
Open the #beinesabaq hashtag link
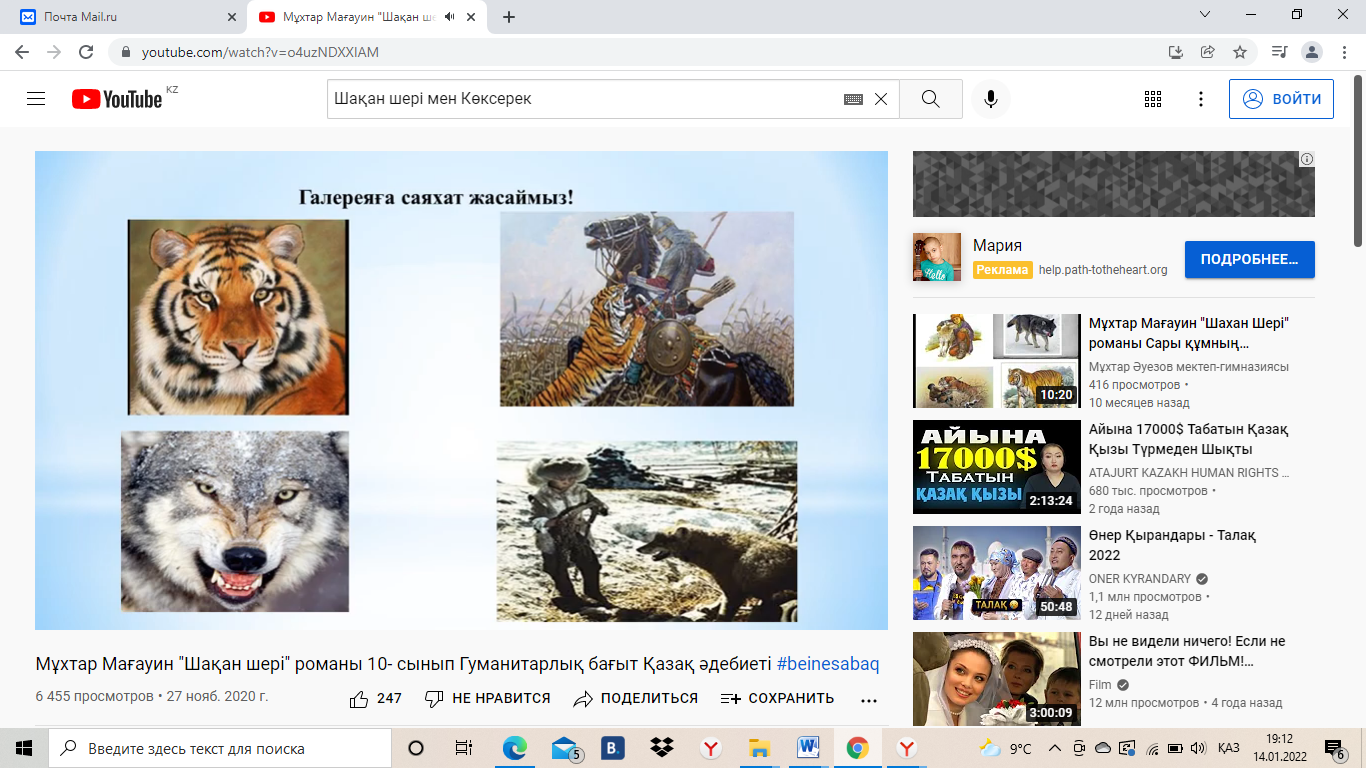click(x=828, y=664)
